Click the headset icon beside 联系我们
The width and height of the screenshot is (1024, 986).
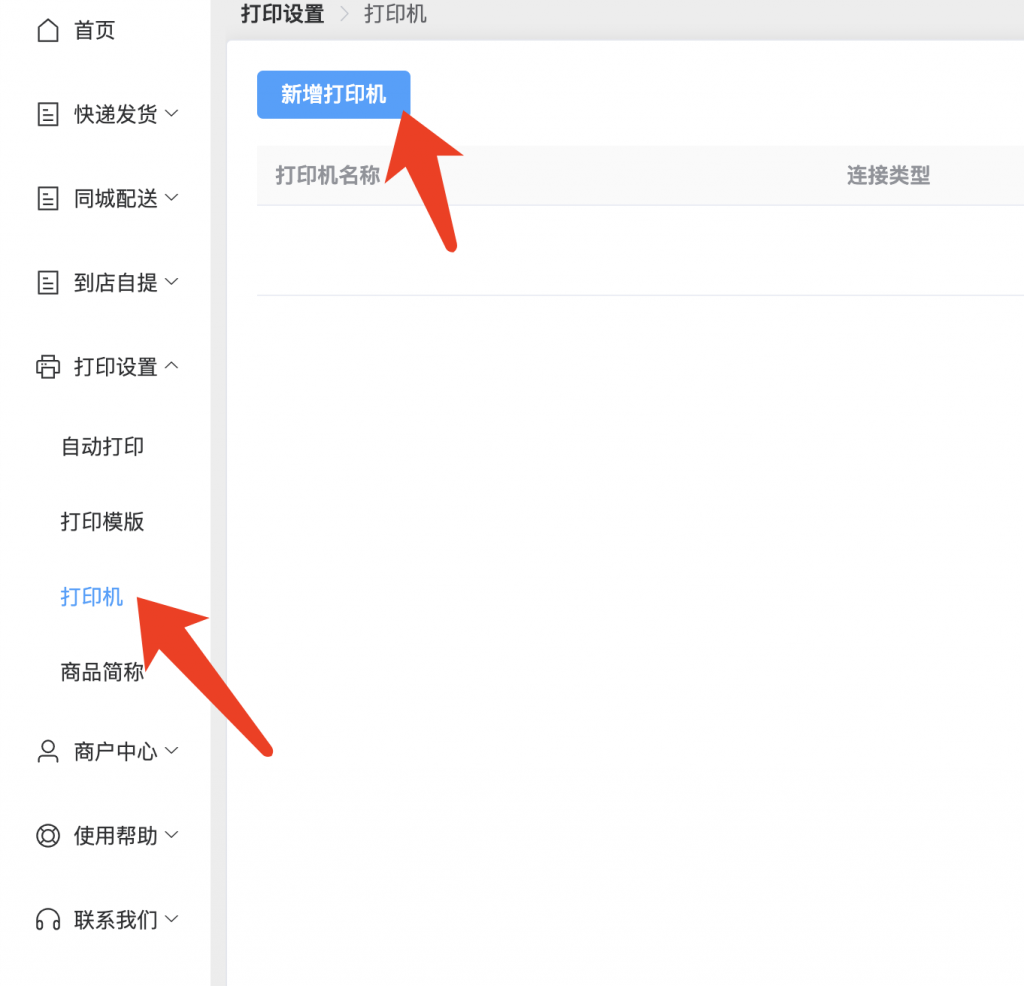click(47, 919)
